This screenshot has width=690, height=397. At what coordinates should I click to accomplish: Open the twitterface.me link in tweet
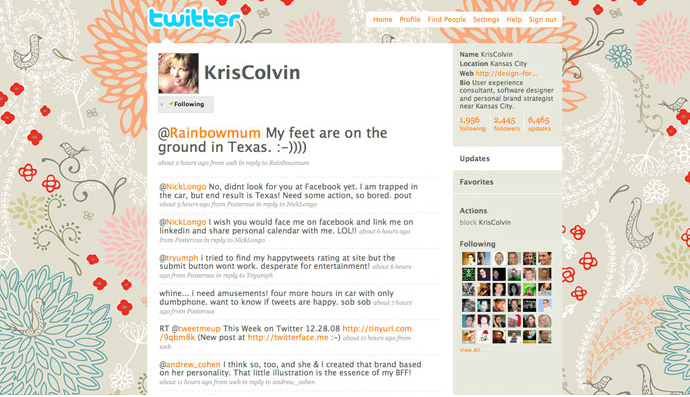[288, 337]
